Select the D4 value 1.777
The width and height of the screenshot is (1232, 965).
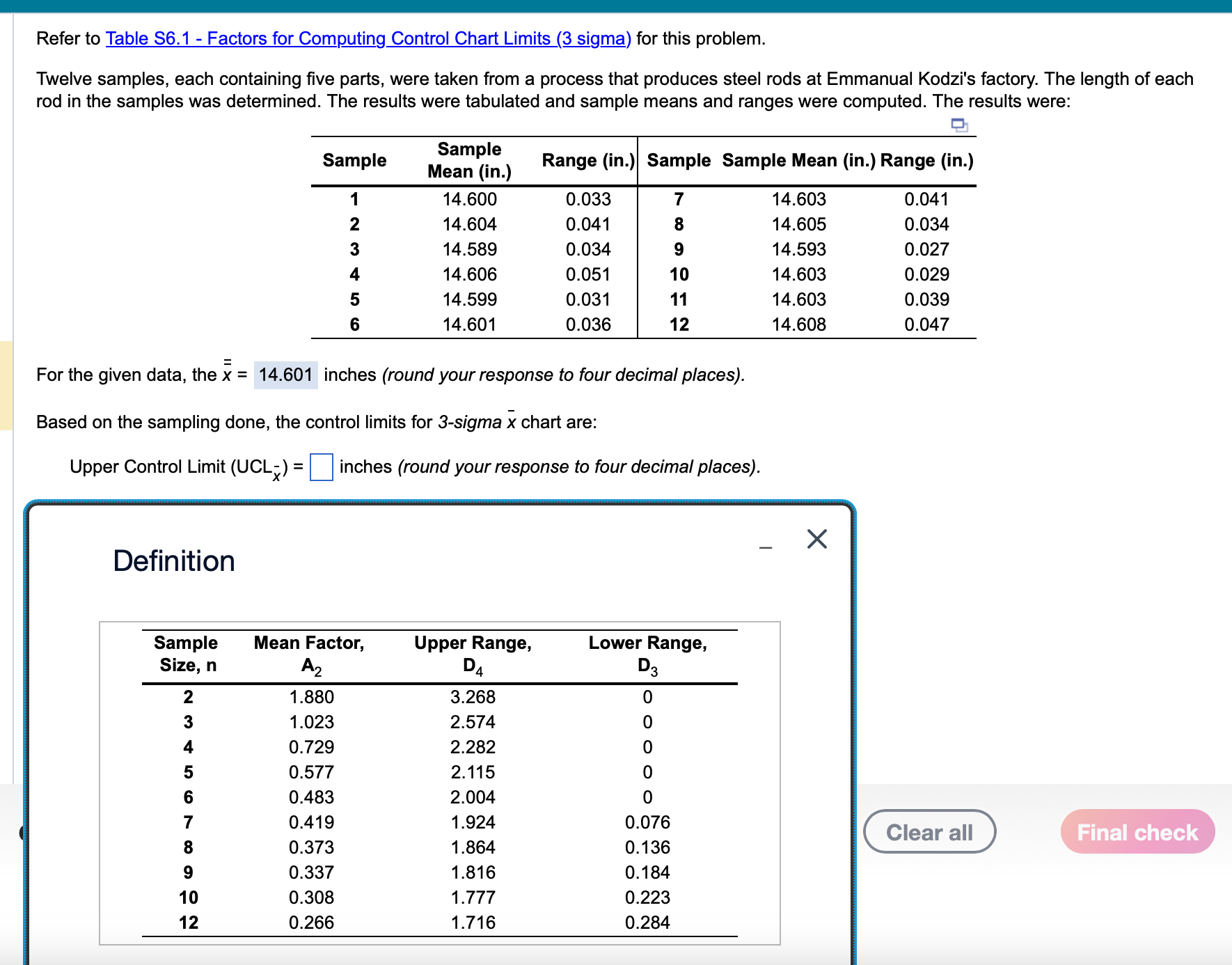pos(473,897)
